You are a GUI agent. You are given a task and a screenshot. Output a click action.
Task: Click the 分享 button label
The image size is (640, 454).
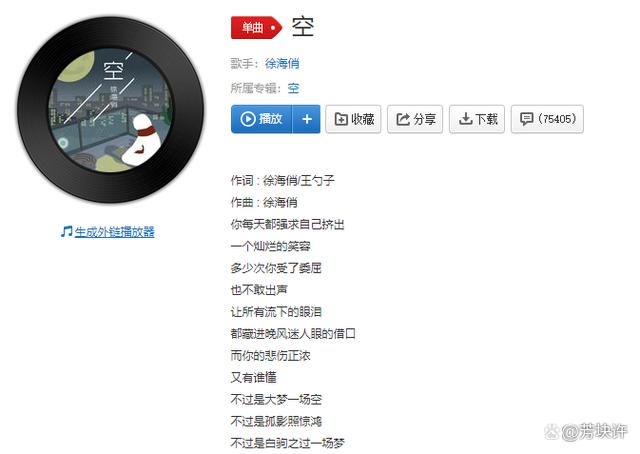(x=424, y=119)
